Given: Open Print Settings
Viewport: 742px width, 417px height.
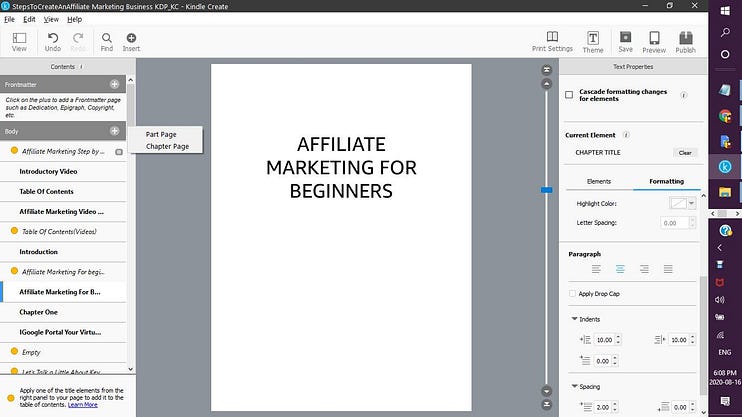Looking at the screenshot, I should [552, 42].
